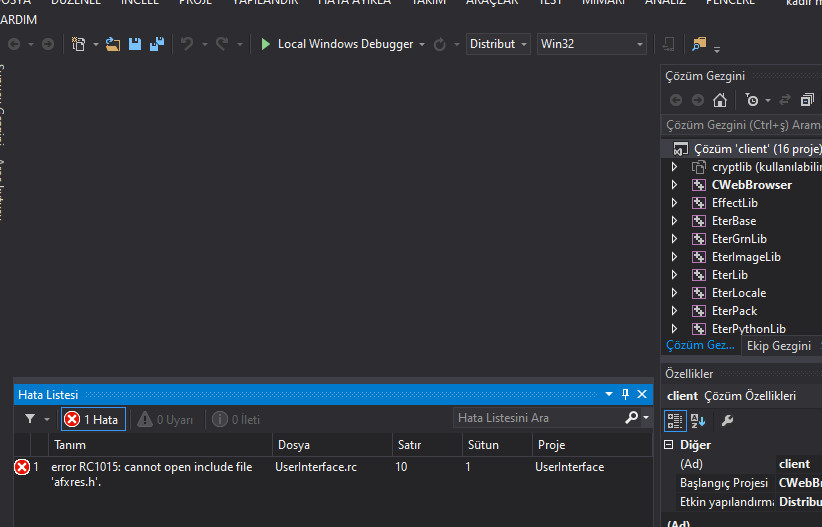Click the Find in Files toolbar icon
This screenshot has height=527, width=822.
click(x=699, y=45)
